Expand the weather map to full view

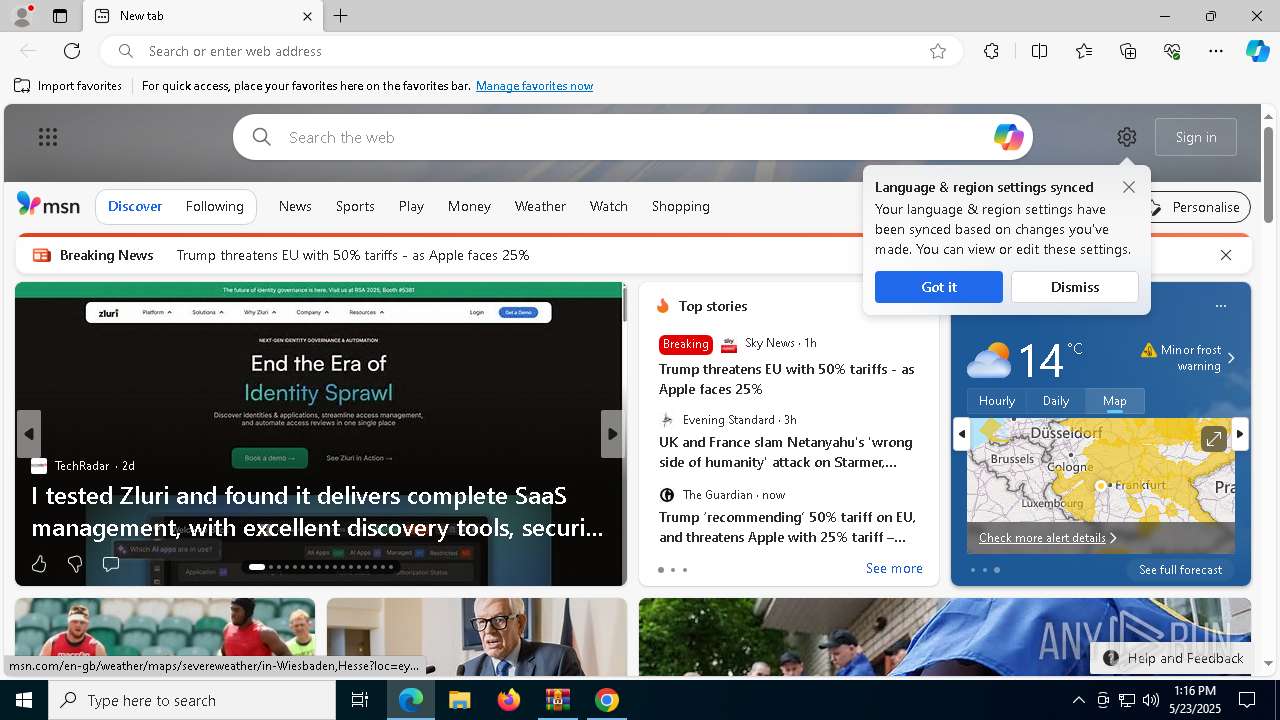(1213, 439)
